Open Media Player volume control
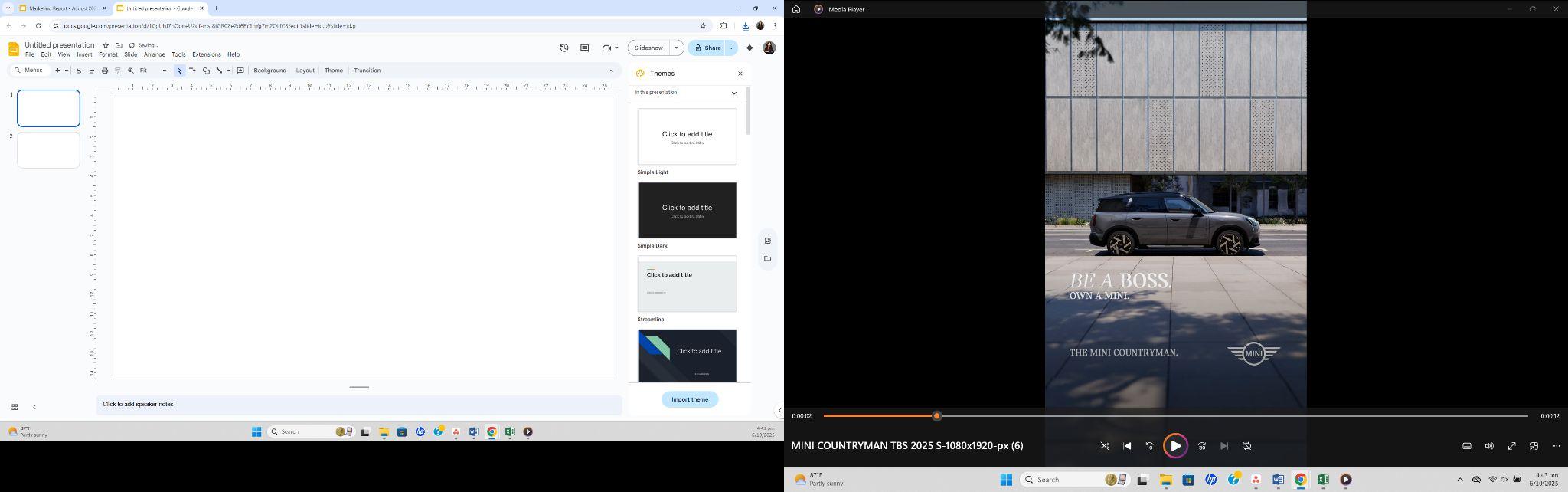Screen dimensions: 1568x492 [1489, 446]
